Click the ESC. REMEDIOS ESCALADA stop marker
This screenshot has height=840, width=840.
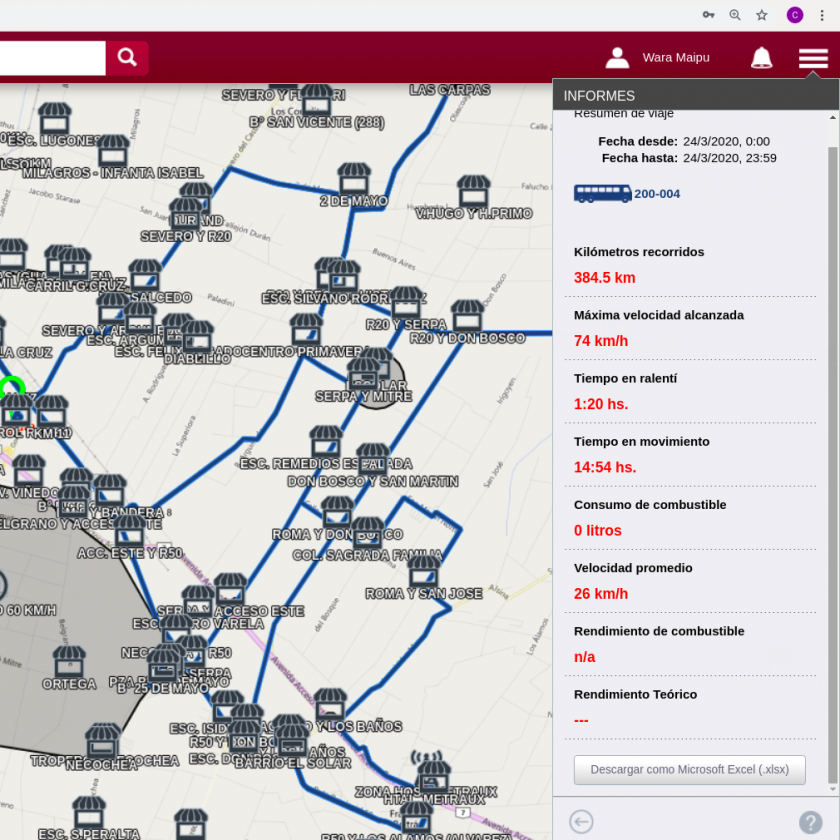[x=326, y=441]
